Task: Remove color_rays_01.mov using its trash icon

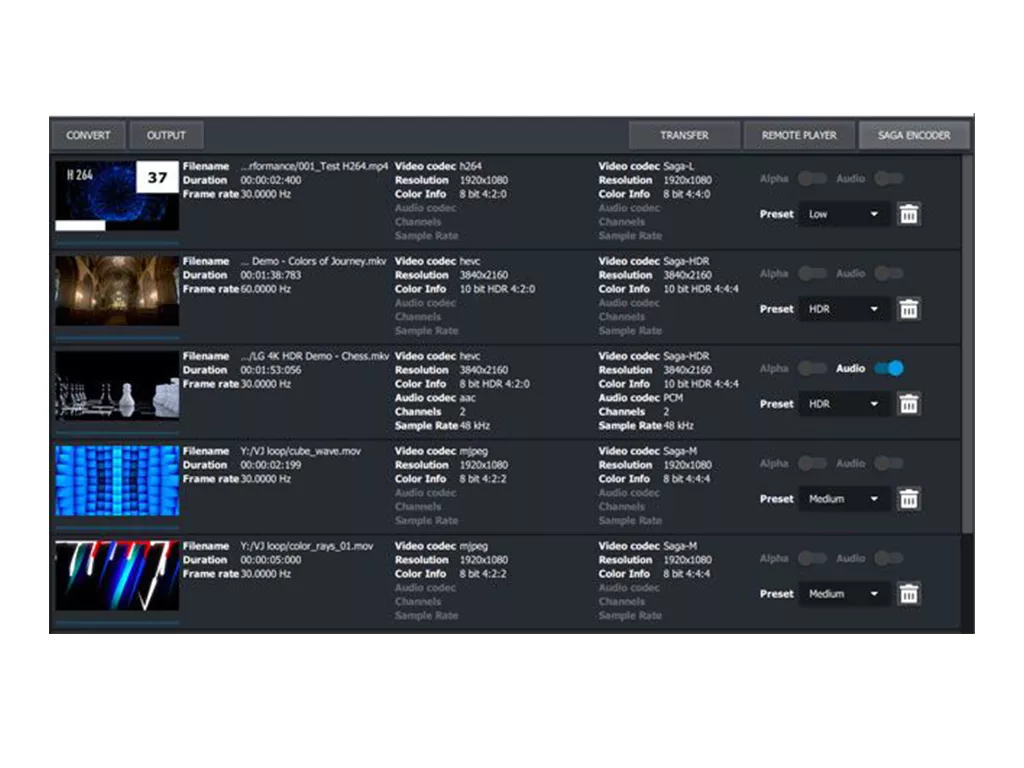Action: [x=908, y=594]
